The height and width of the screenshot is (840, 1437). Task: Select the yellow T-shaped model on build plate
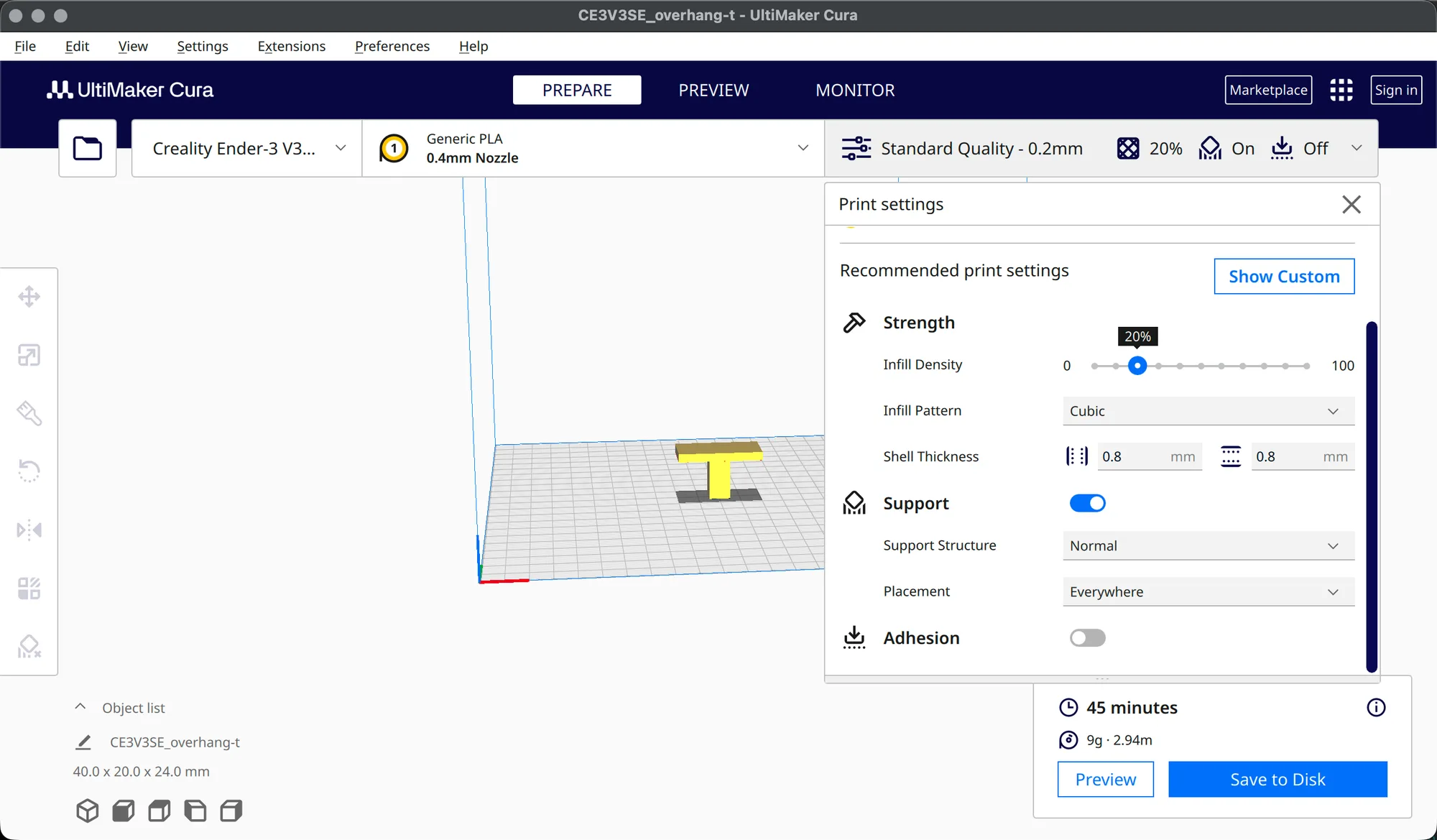(718, 469)
